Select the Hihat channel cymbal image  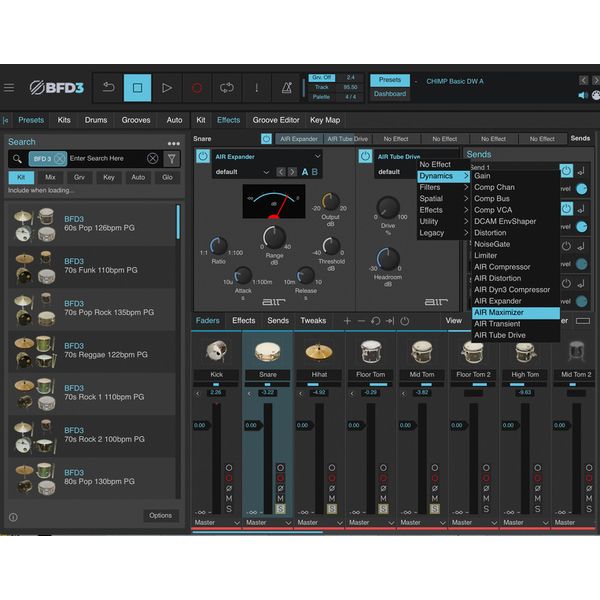pos(319,351)
